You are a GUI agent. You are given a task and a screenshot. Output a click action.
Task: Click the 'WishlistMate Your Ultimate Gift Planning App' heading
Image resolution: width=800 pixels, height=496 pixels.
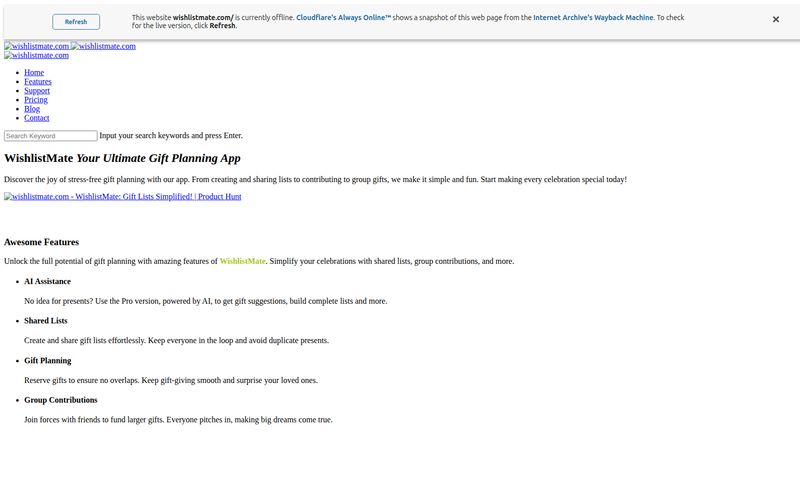point(122,158)
